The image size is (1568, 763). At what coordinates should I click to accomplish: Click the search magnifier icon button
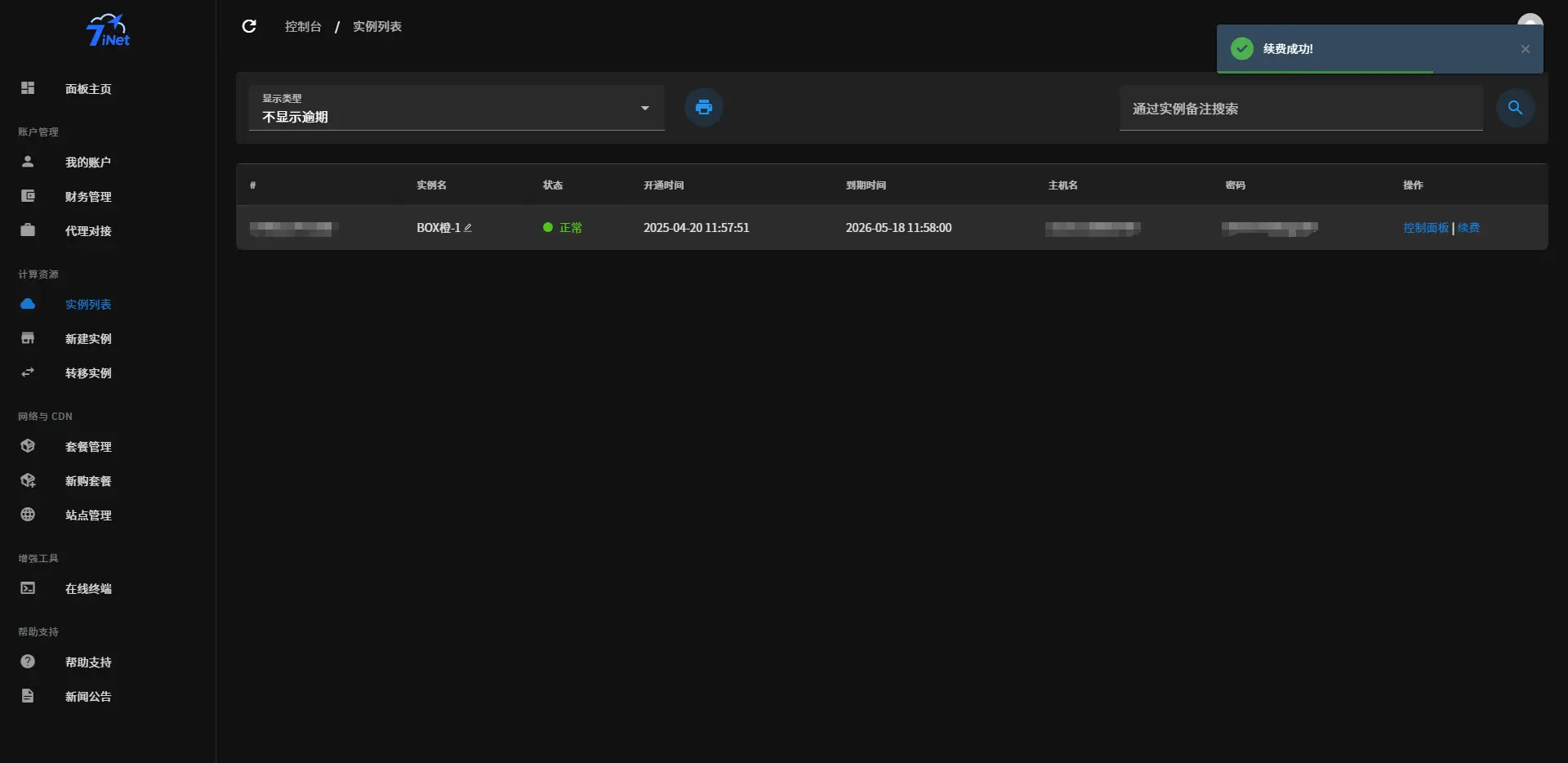click(1515, 108)
